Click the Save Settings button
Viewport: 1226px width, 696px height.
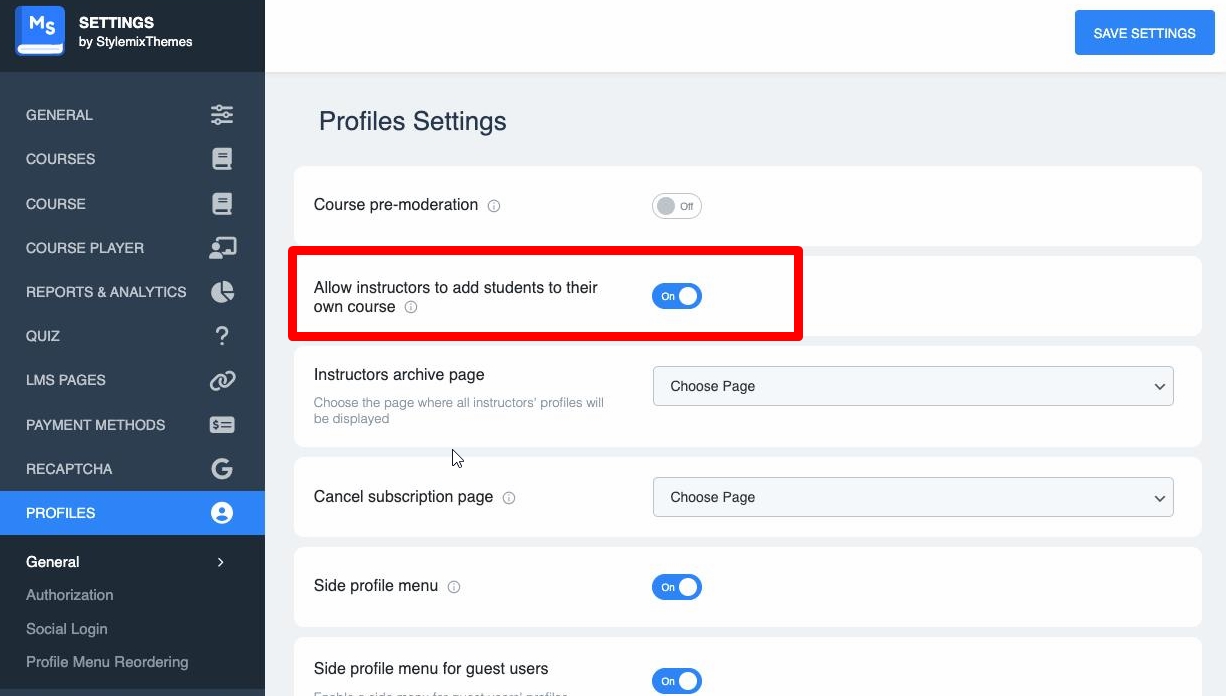pyautogui.click(x=1145, y=33)
